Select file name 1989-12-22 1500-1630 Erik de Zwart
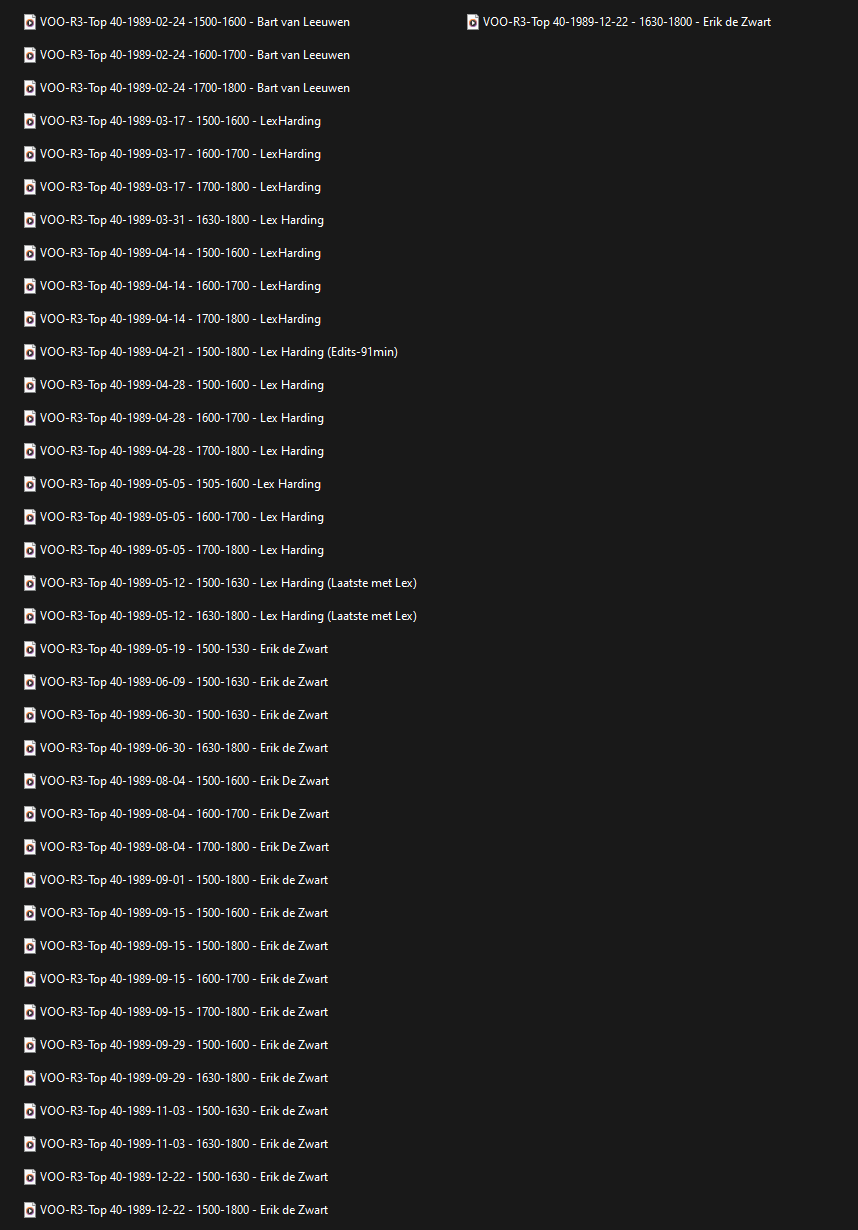The image size is (858, 1230). pos(184,1177)
